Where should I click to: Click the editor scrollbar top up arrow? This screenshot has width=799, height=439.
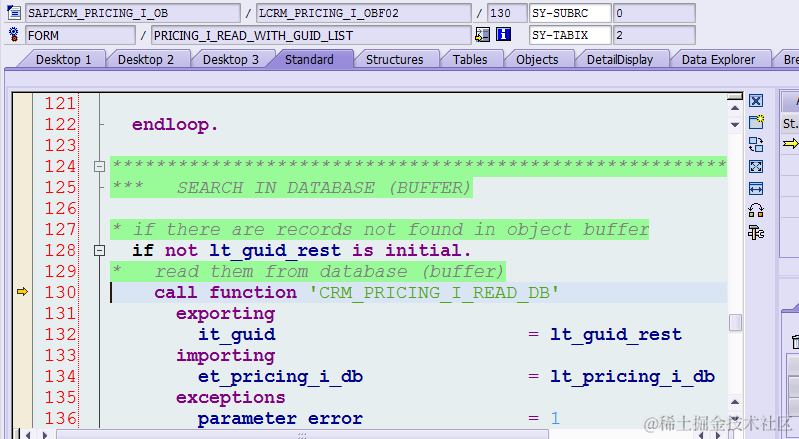click(x=735, y=108)
